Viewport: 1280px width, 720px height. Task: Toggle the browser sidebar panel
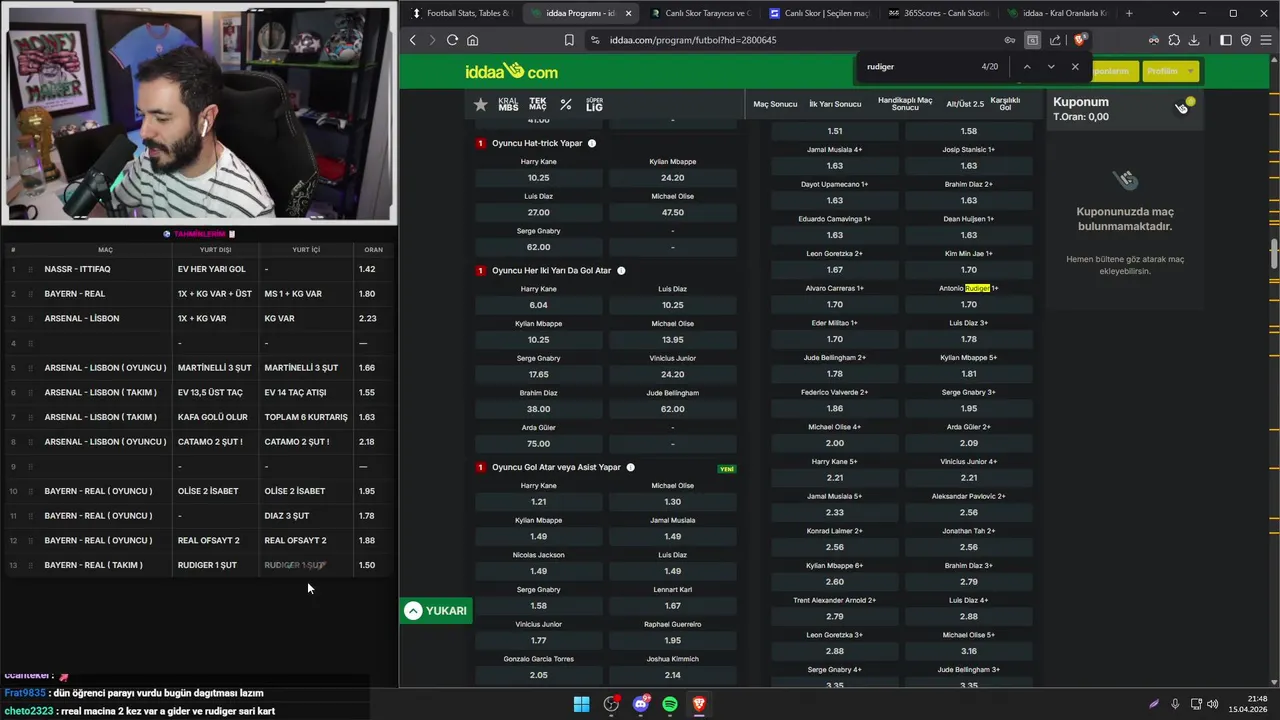(1226, 40)
